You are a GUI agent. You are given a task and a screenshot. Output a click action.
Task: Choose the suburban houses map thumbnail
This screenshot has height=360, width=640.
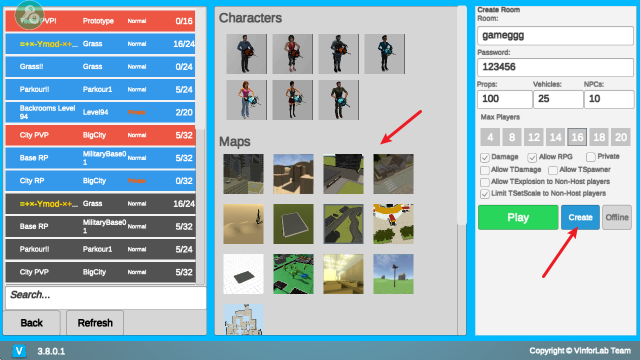tap(393, 174)
